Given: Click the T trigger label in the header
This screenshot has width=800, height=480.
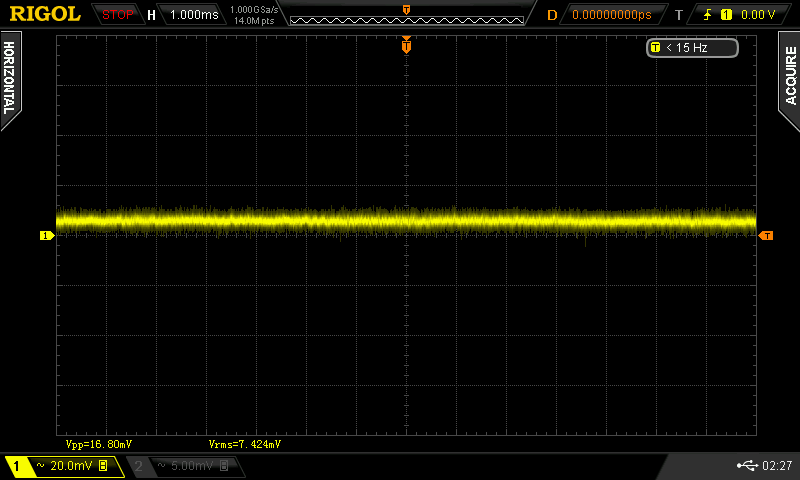Looking at the screenshot, I should coord(679,15).
